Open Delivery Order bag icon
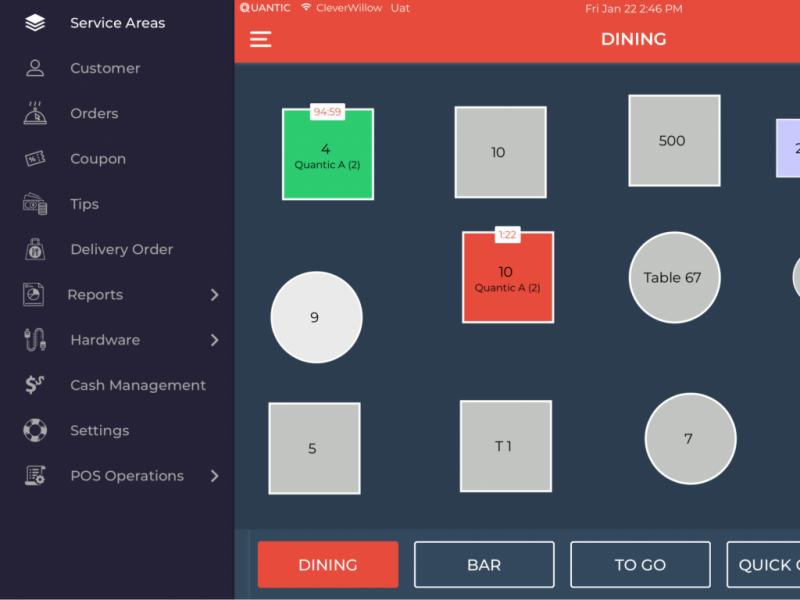800x600 pixels. [34, 249]
